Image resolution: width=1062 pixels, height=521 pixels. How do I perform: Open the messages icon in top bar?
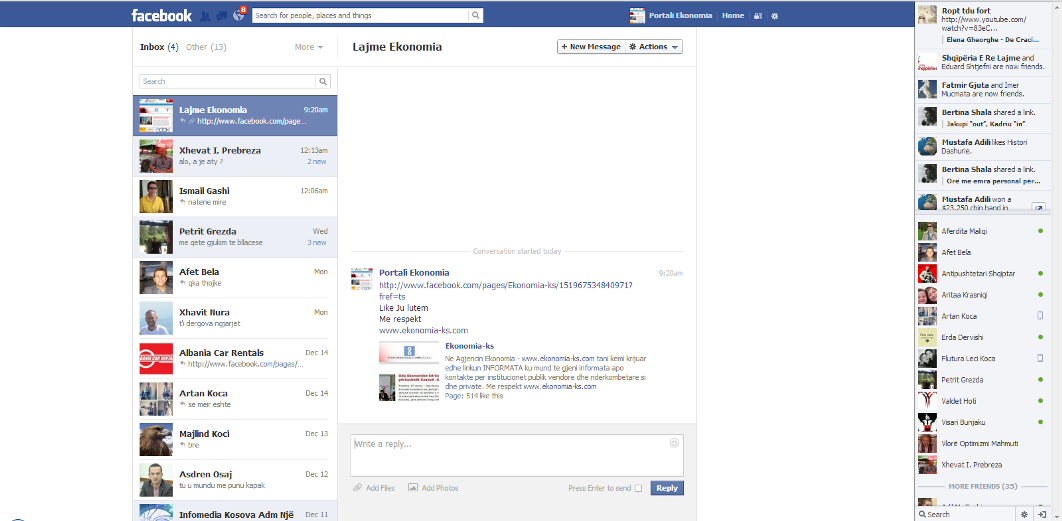pos(221,16)
